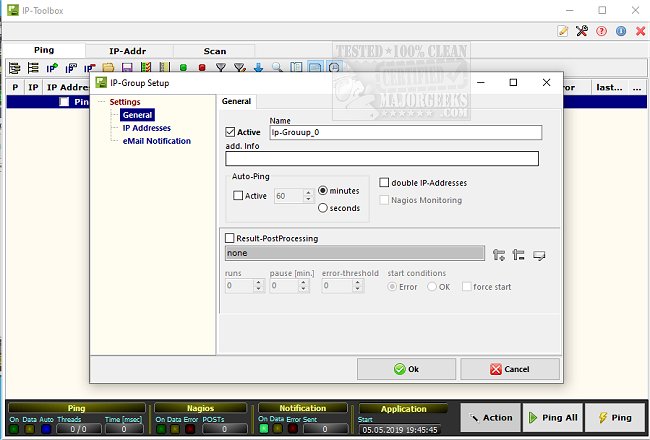Open eMail Notification in the Settings tree
The width and height of the screenshot is (650, 440).
157,141
